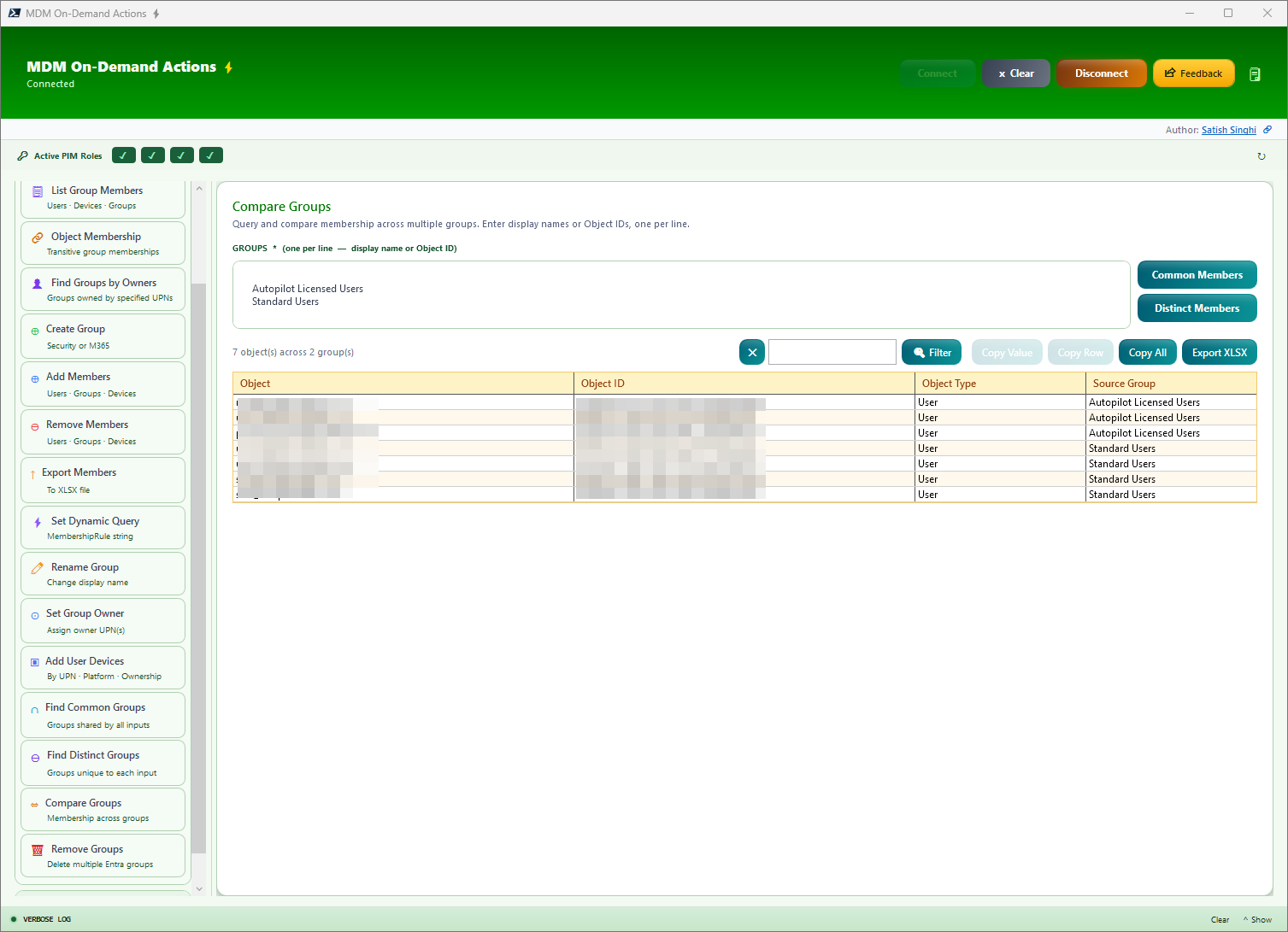1288x932 pixels.
Task: Open the Compare Groups action in the sidebar
Action: (103, 808)
